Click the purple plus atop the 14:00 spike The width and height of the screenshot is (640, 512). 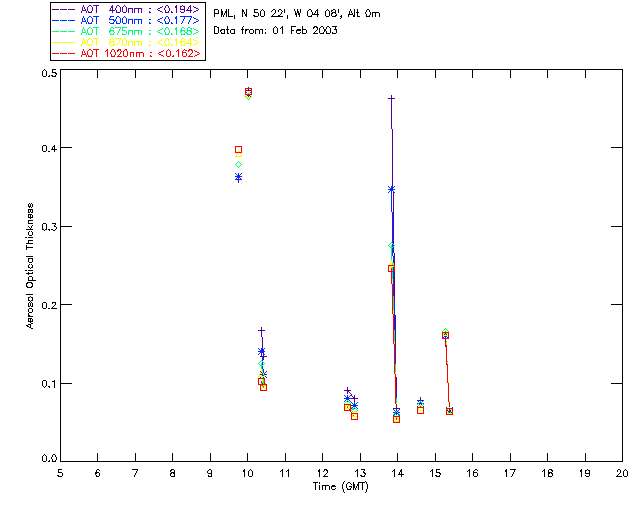pos(391,98)
